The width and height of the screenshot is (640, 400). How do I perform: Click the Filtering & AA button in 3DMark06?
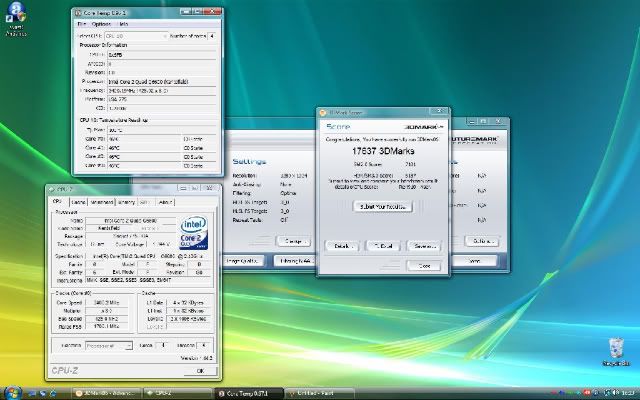(x=296, y=261)
